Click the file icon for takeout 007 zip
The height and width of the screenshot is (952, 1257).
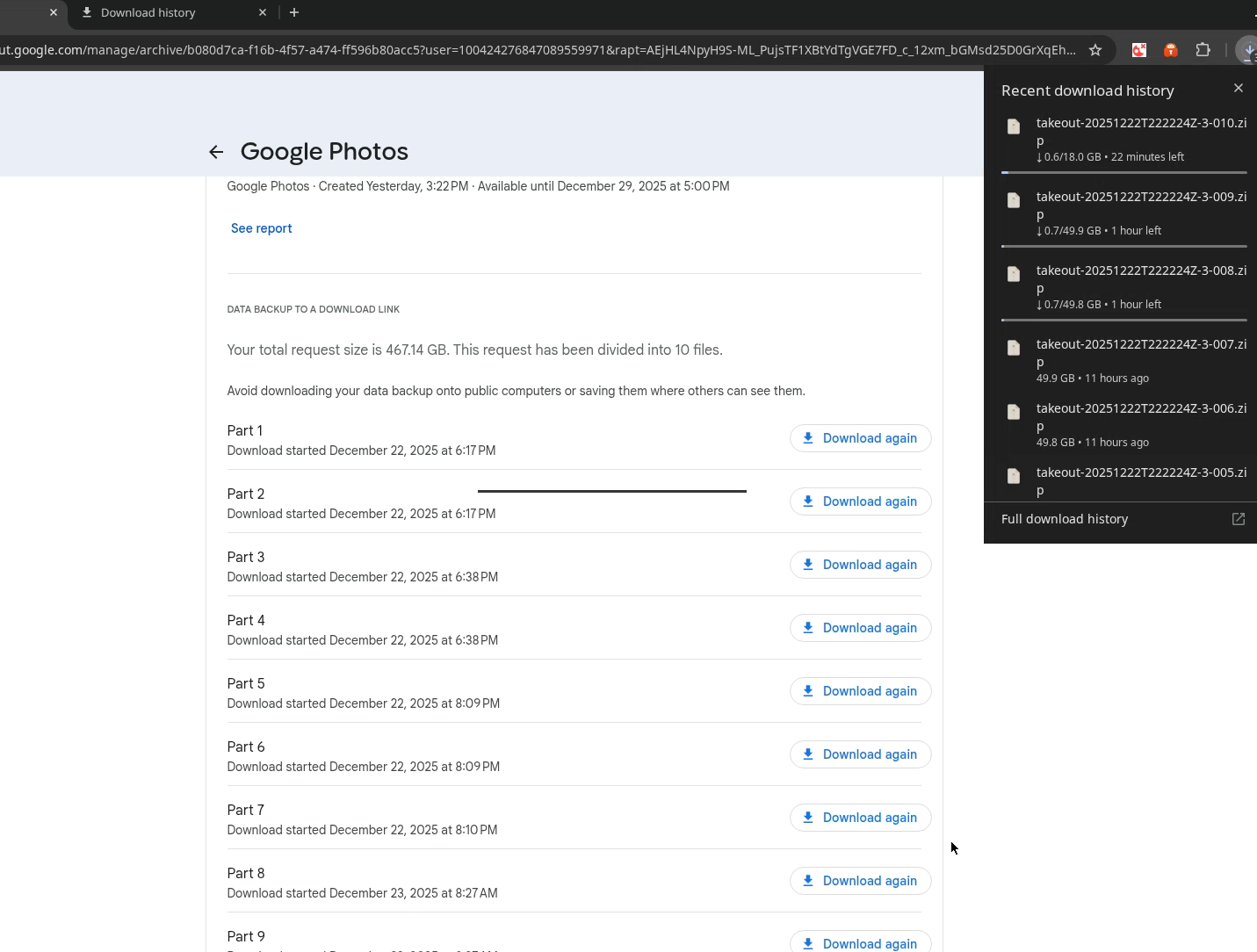(1014, 348)
